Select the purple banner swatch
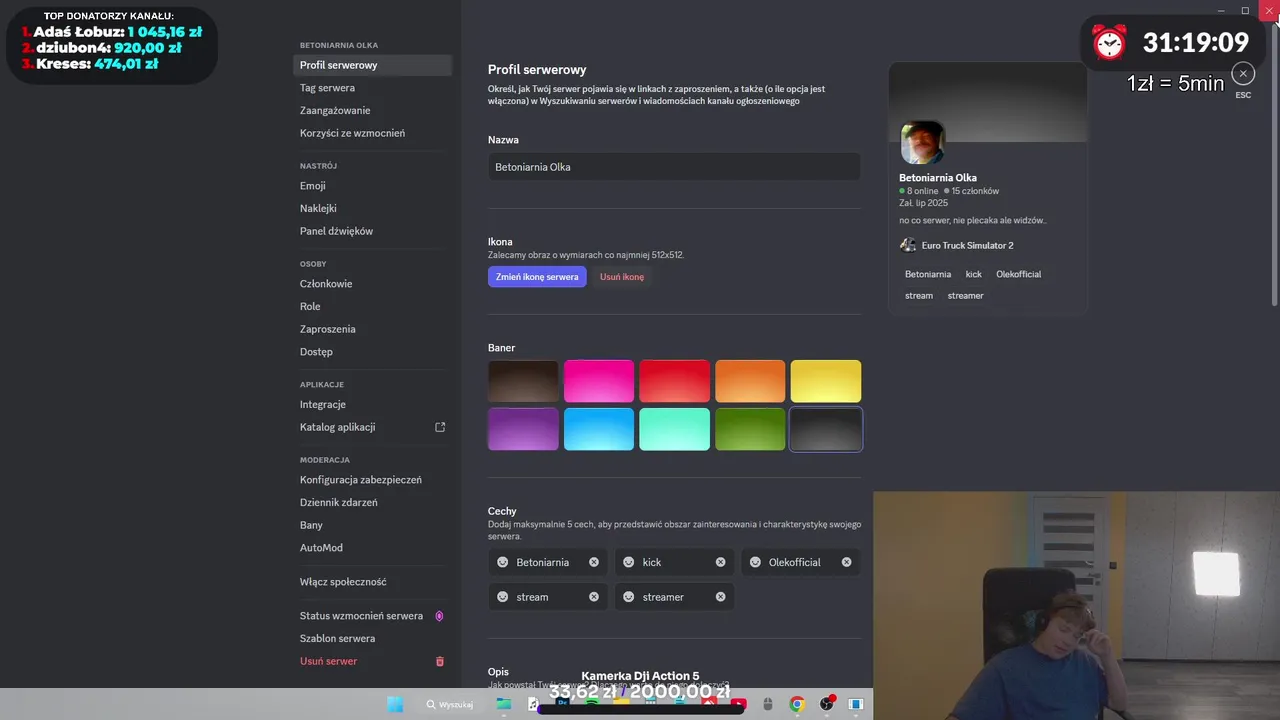The image size is (1280, 720). point(523,429)
